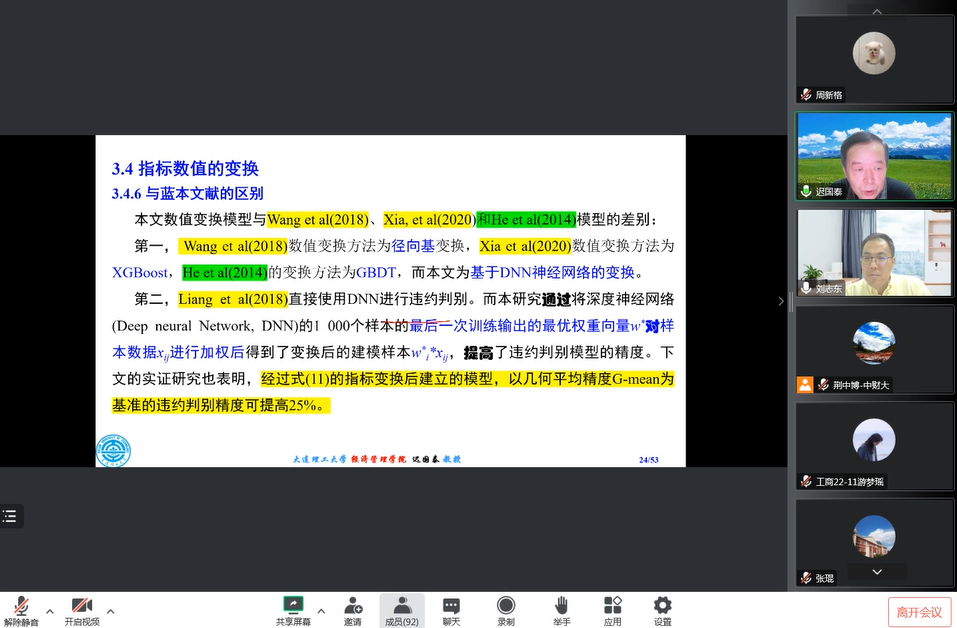Raise hand using the hand icon
This screenshot has width=957, height=628.
point(561,606)
